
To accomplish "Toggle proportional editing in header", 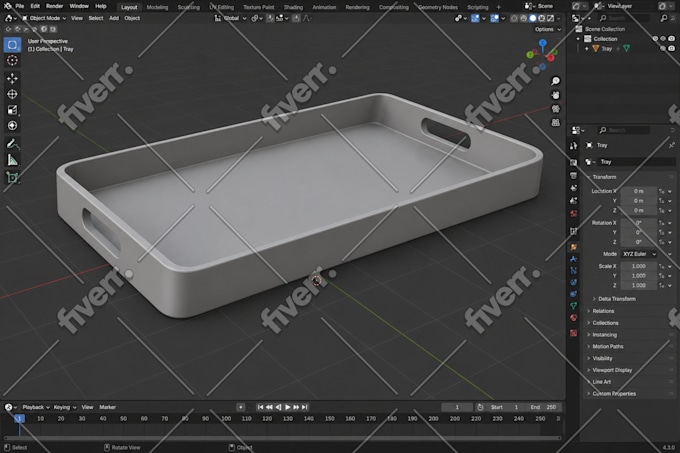I will point(296,18).
